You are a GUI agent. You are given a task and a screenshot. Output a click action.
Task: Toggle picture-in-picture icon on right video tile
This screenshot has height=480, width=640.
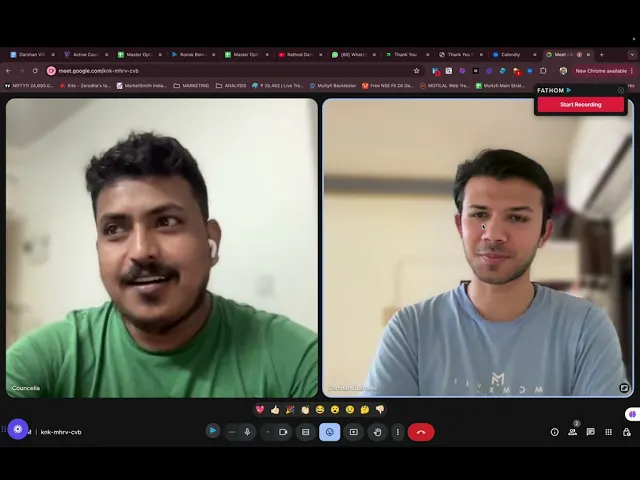(624, 388)
